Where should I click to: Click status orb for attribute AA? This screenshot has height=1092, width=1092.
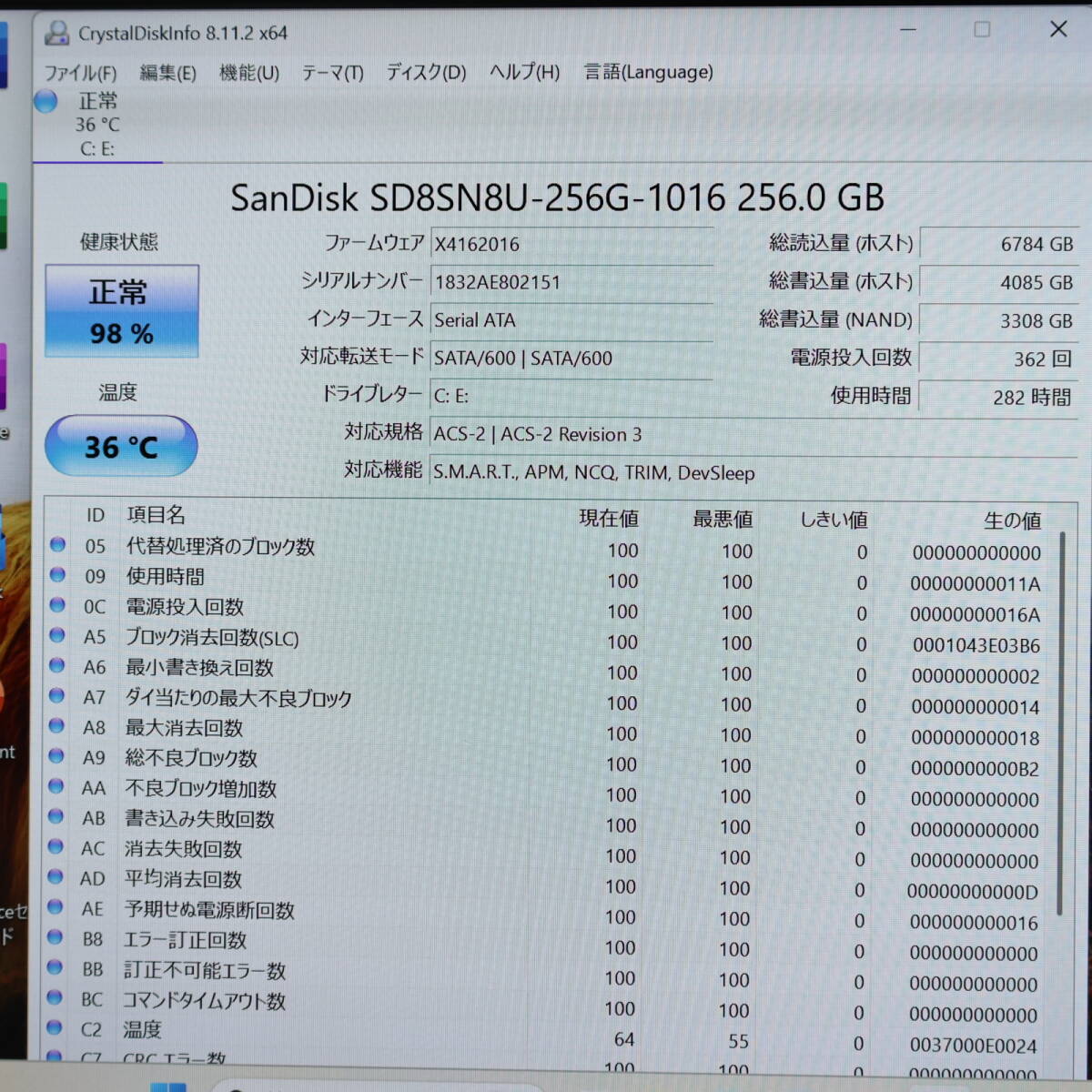click(x=56, y=786)
